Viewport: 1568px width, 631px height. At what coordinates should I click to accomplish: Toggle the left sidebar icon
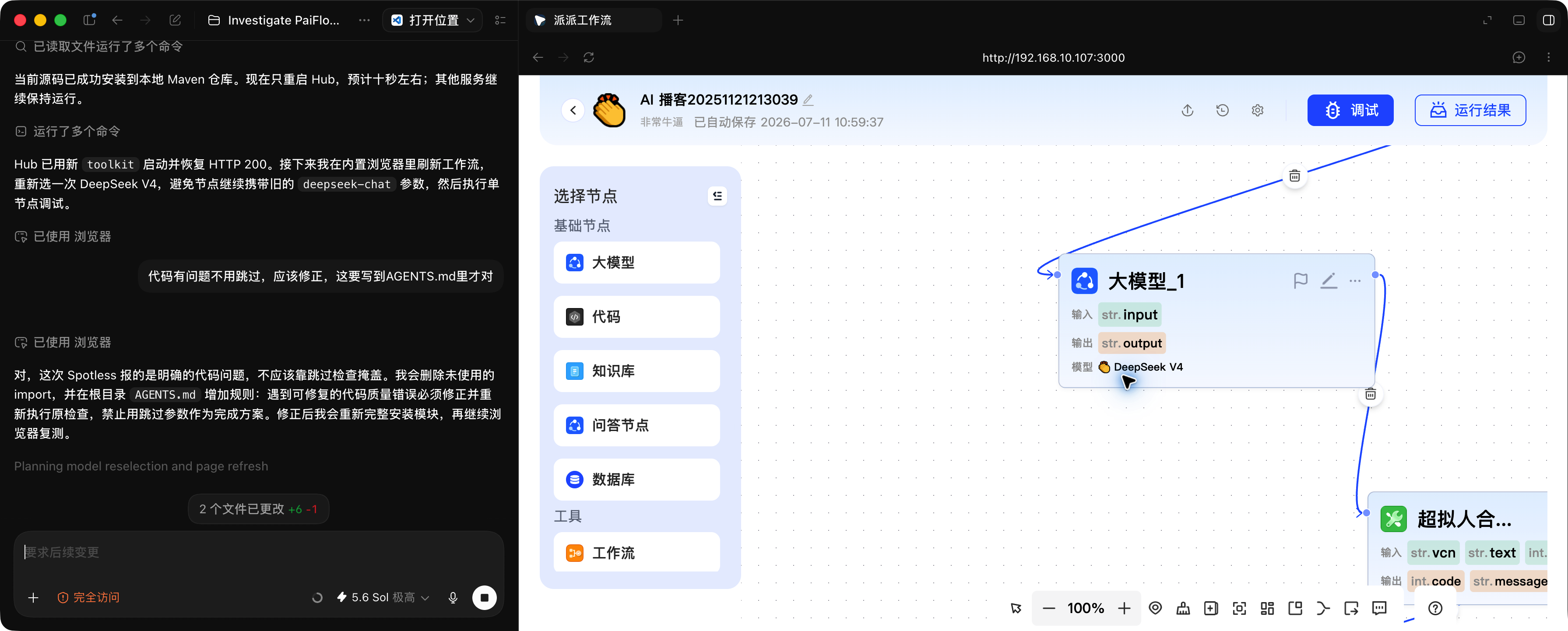pyautogui.click(x=89, y=20)
